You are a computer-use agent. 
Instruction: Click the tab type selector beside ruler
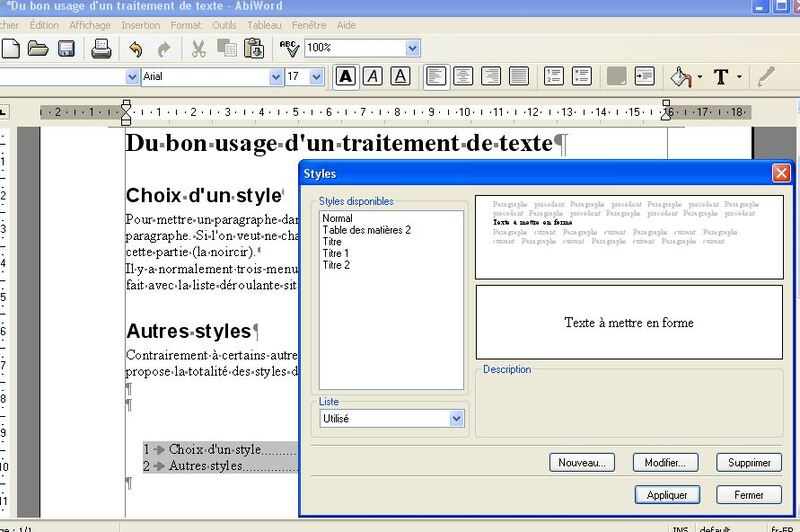coord(3,112)
